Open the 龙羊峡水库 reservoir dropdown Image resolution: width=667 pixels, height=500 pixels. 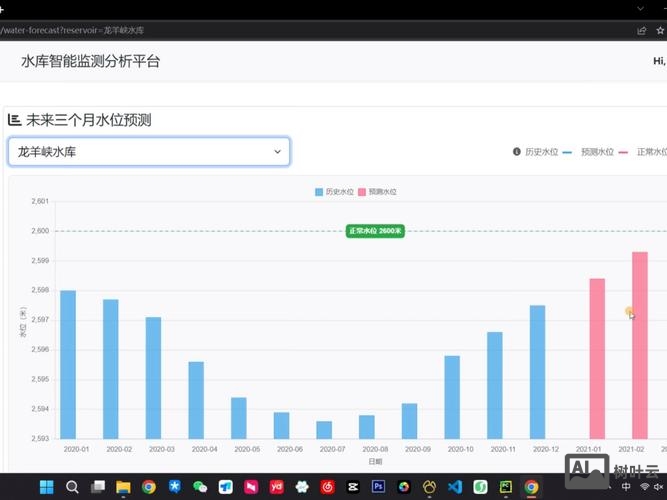click(x=149, y=151)
